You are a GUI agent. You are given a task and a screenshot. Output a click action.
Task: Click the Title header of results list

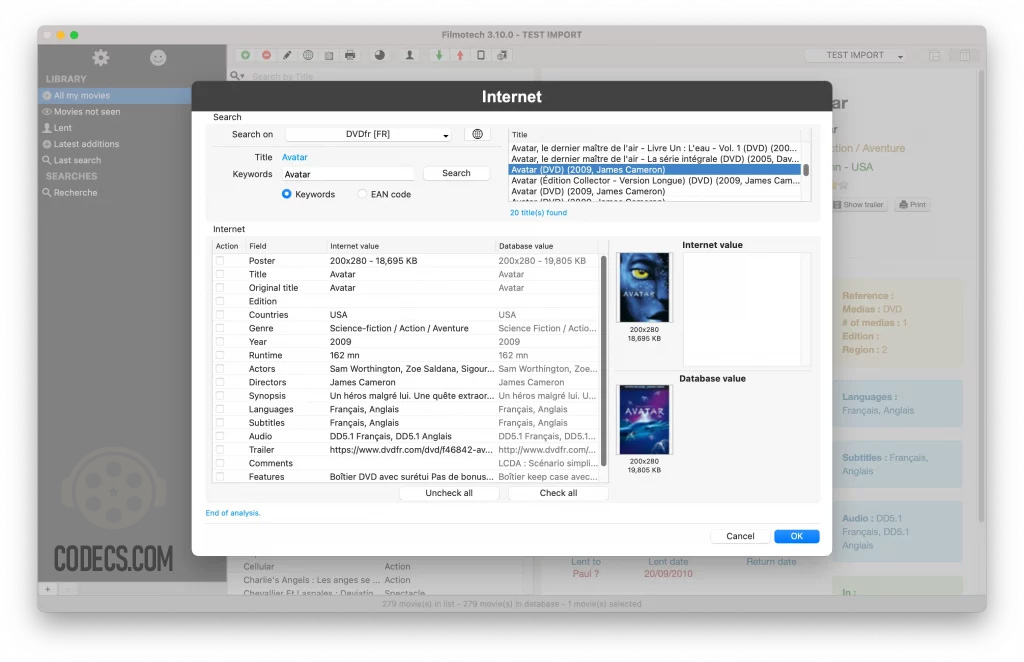click(655, 134)
